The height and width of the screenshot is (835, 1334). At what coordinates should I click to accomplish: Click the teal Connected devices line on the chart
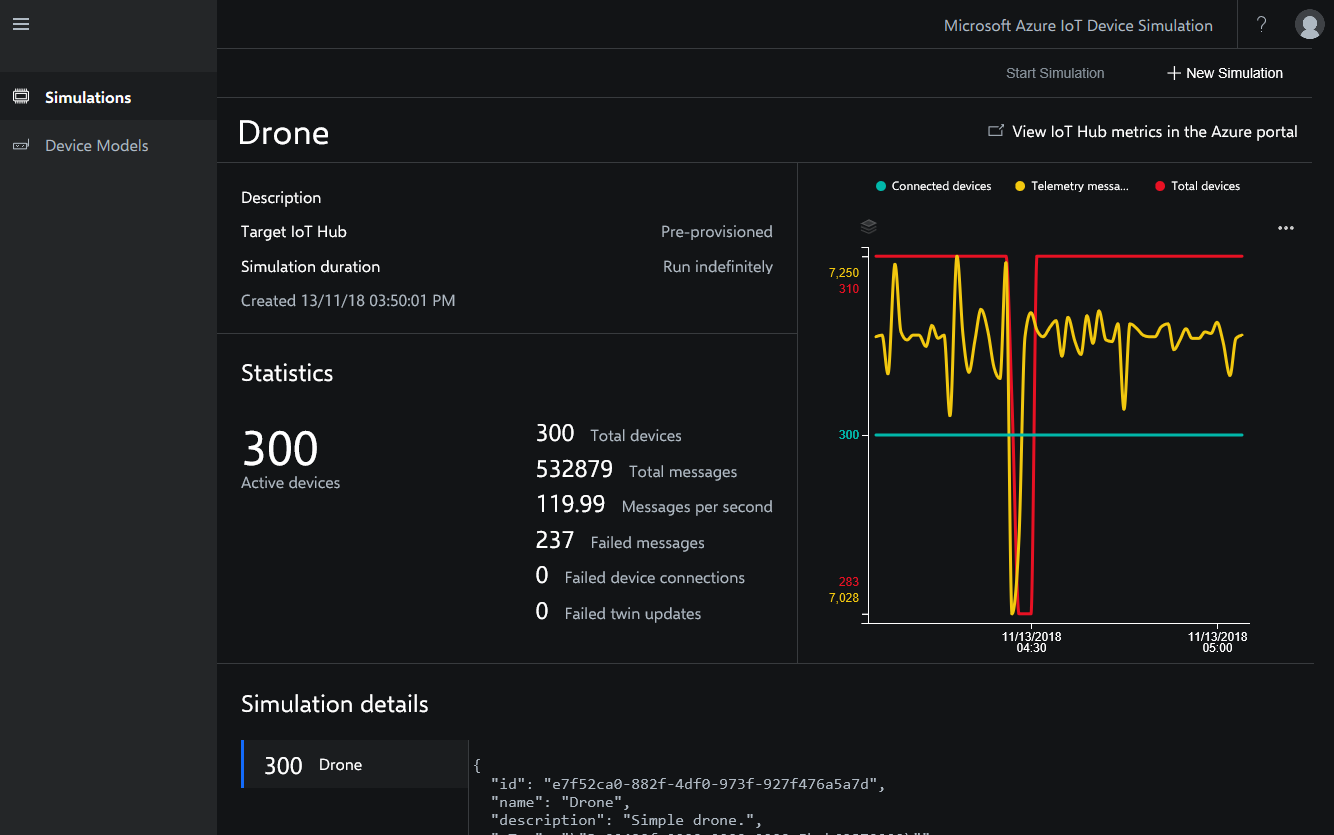(1100, 435)
